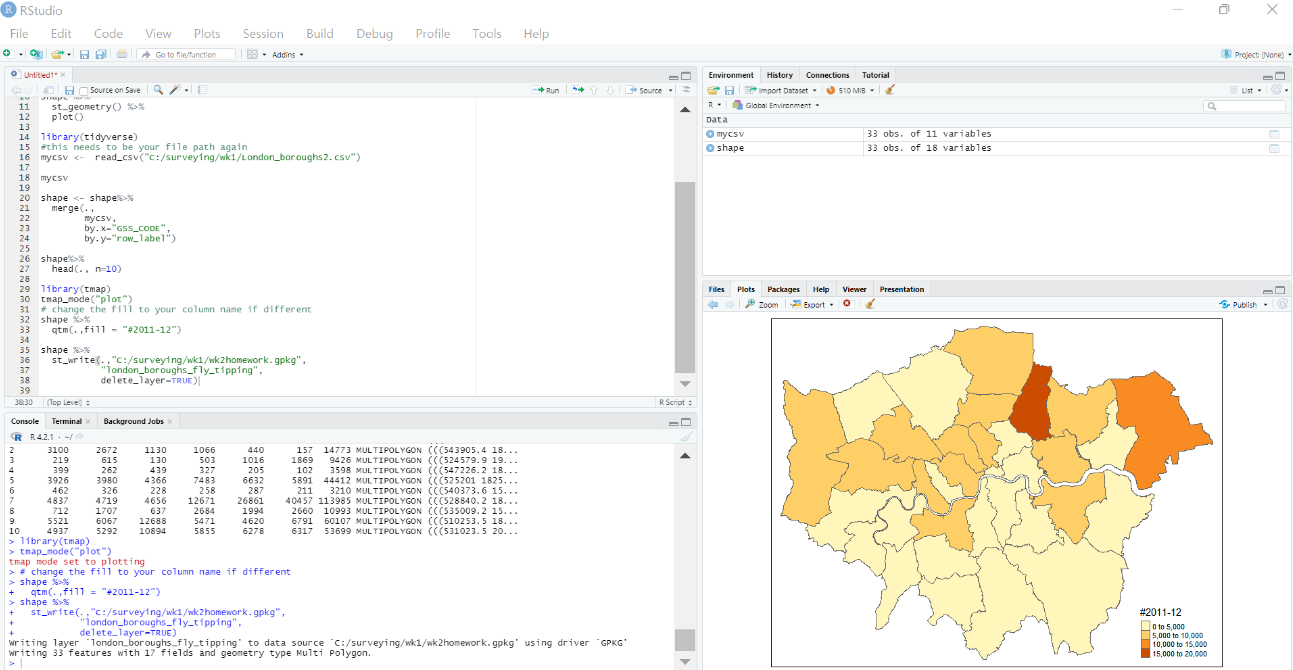The height and width of the screenshot is (670, 1293).
Task: Open Import Dataset dropdown
Action: click(x=783, y=90)
